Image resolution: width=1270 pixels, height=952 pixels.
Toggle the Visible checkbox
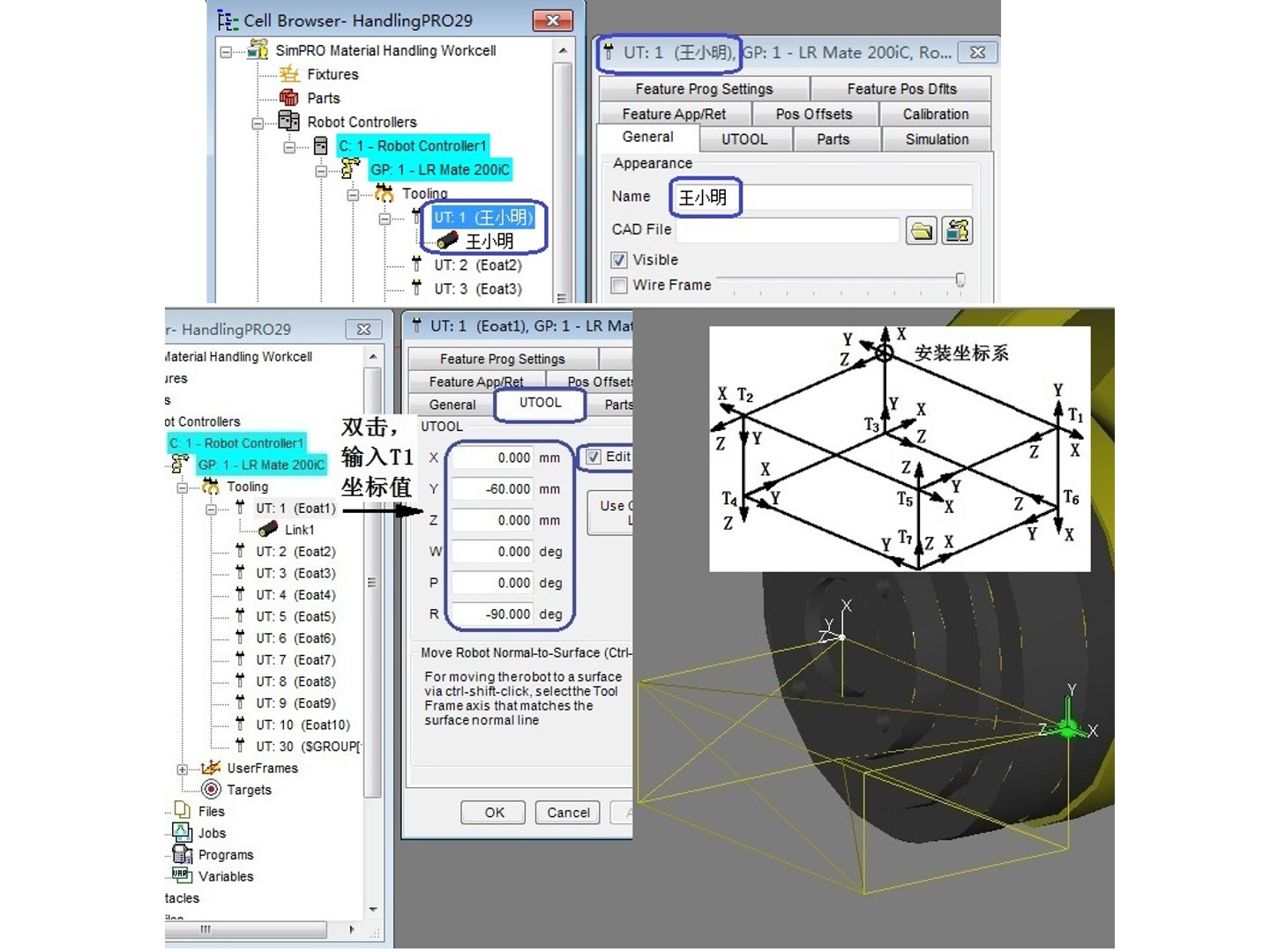point(619,260)
